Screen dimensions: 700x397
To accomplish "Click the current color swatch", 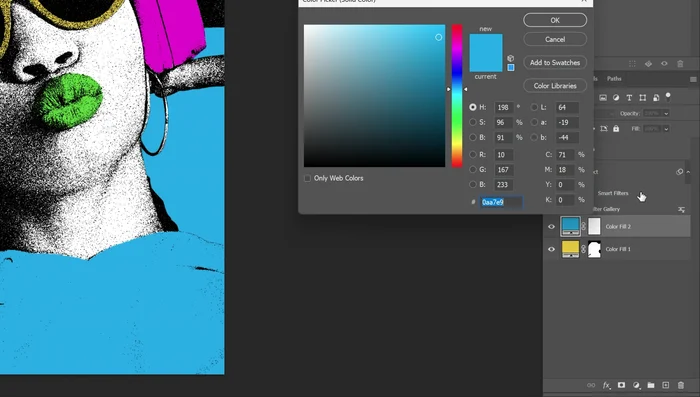I will point(486,63).
